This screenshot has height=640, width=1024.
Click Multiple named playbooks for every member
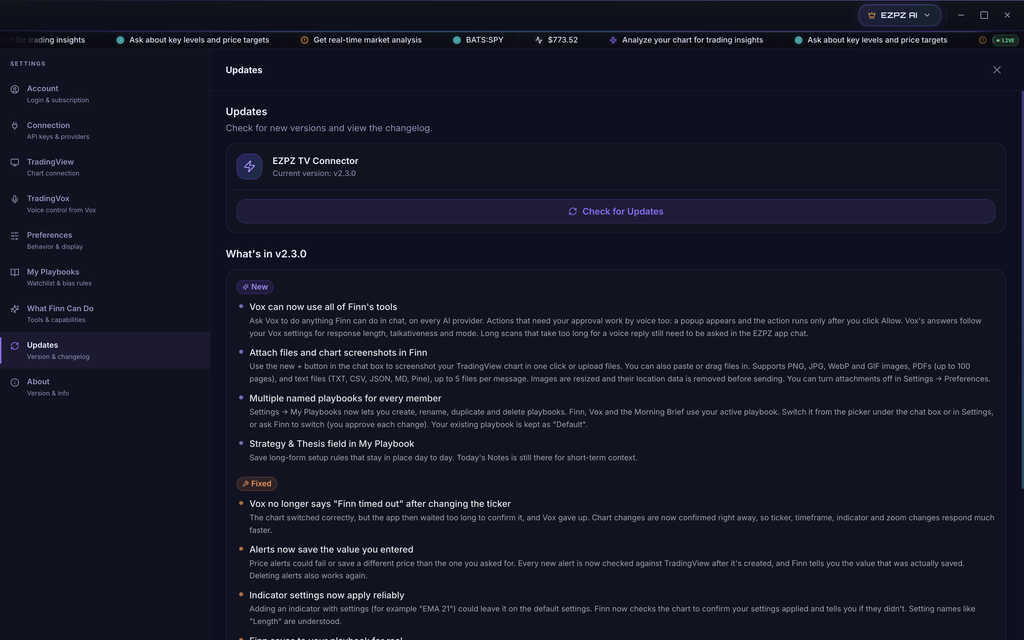[345, 398]
